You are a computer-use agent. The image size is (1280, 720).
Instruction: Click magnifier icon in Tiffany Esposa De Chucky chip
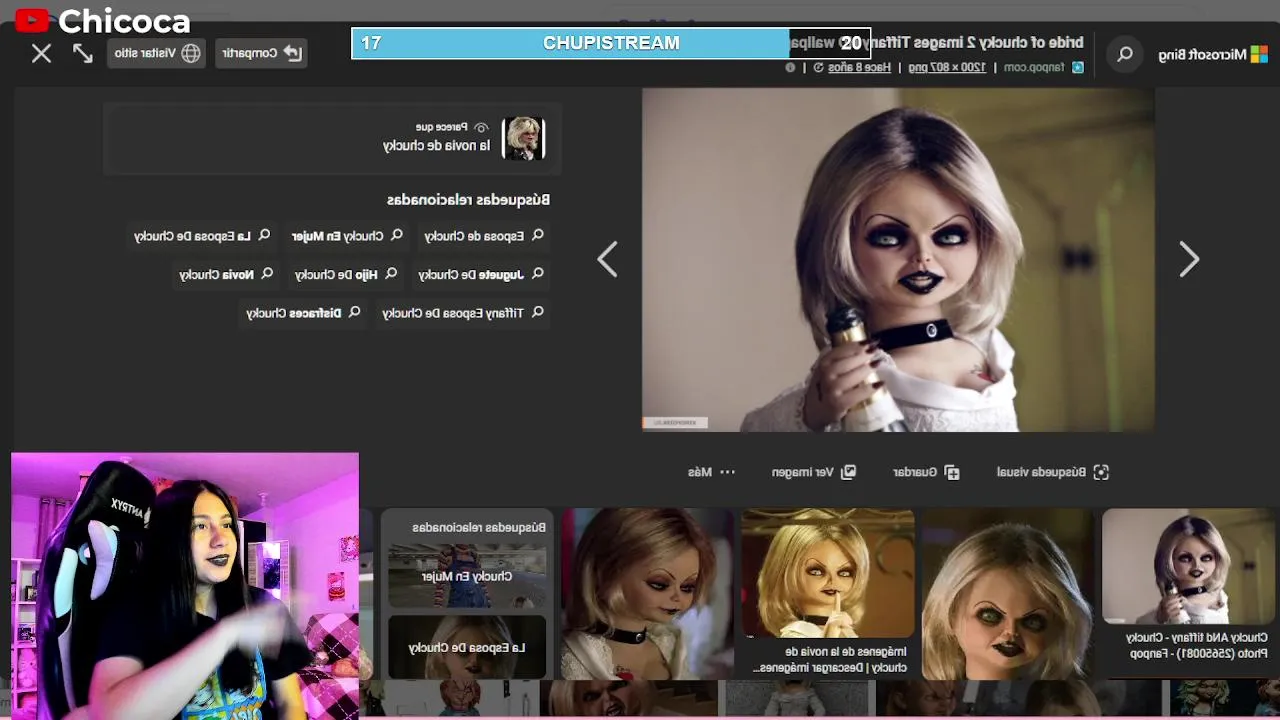pos(537,312)
